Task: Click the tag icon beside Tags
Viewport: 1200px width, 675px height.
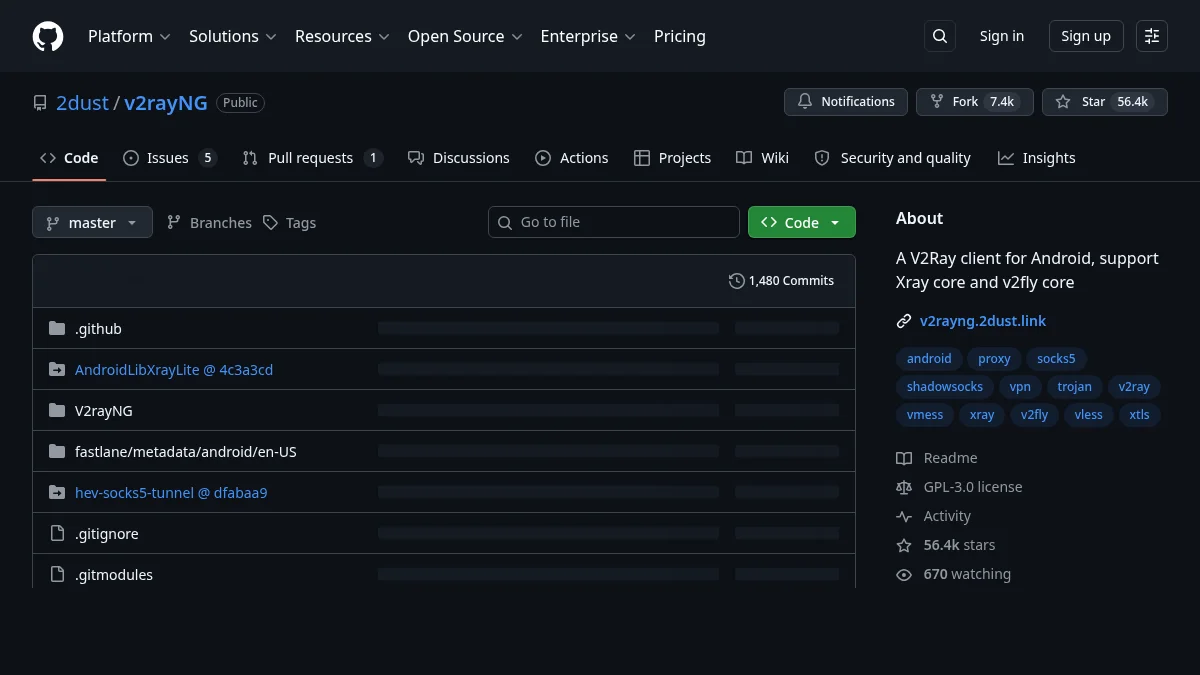Action: coord(270,222)
